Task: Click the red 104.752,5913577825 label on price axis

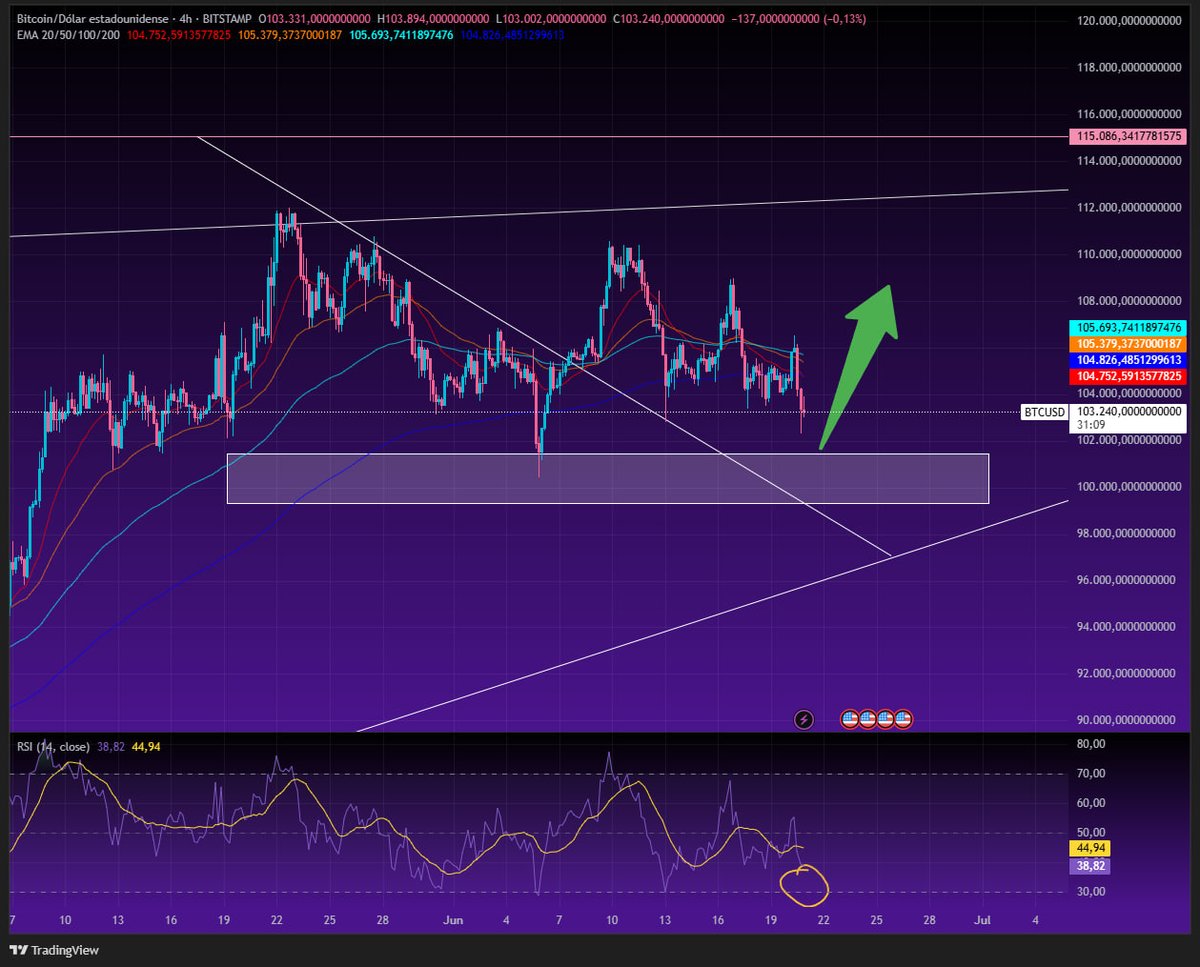Action: [1128, 376]
